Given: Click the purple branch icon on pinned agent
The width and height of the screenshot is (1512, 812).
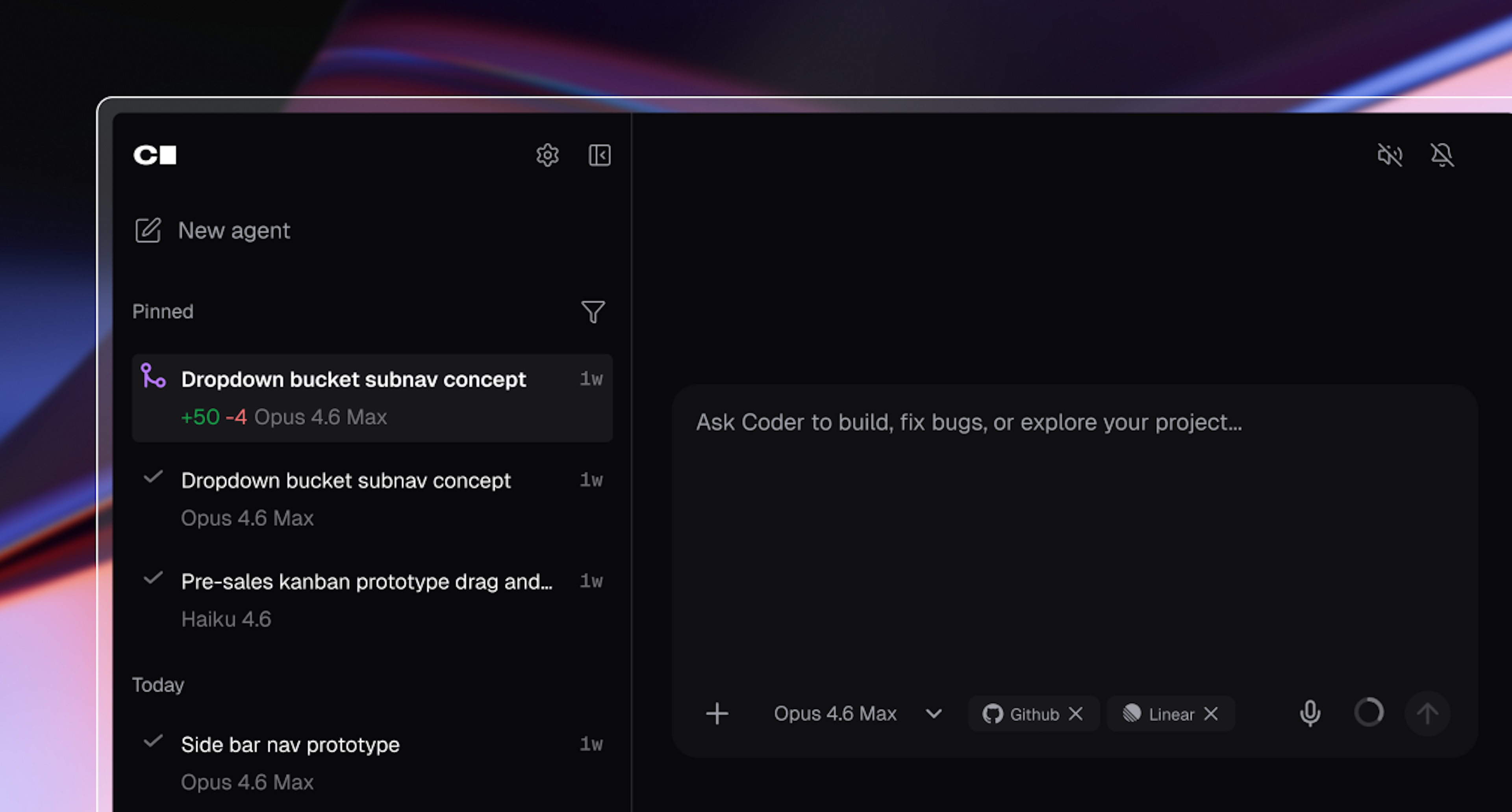Looking at the screenshot, I should (x=153, y=376).
